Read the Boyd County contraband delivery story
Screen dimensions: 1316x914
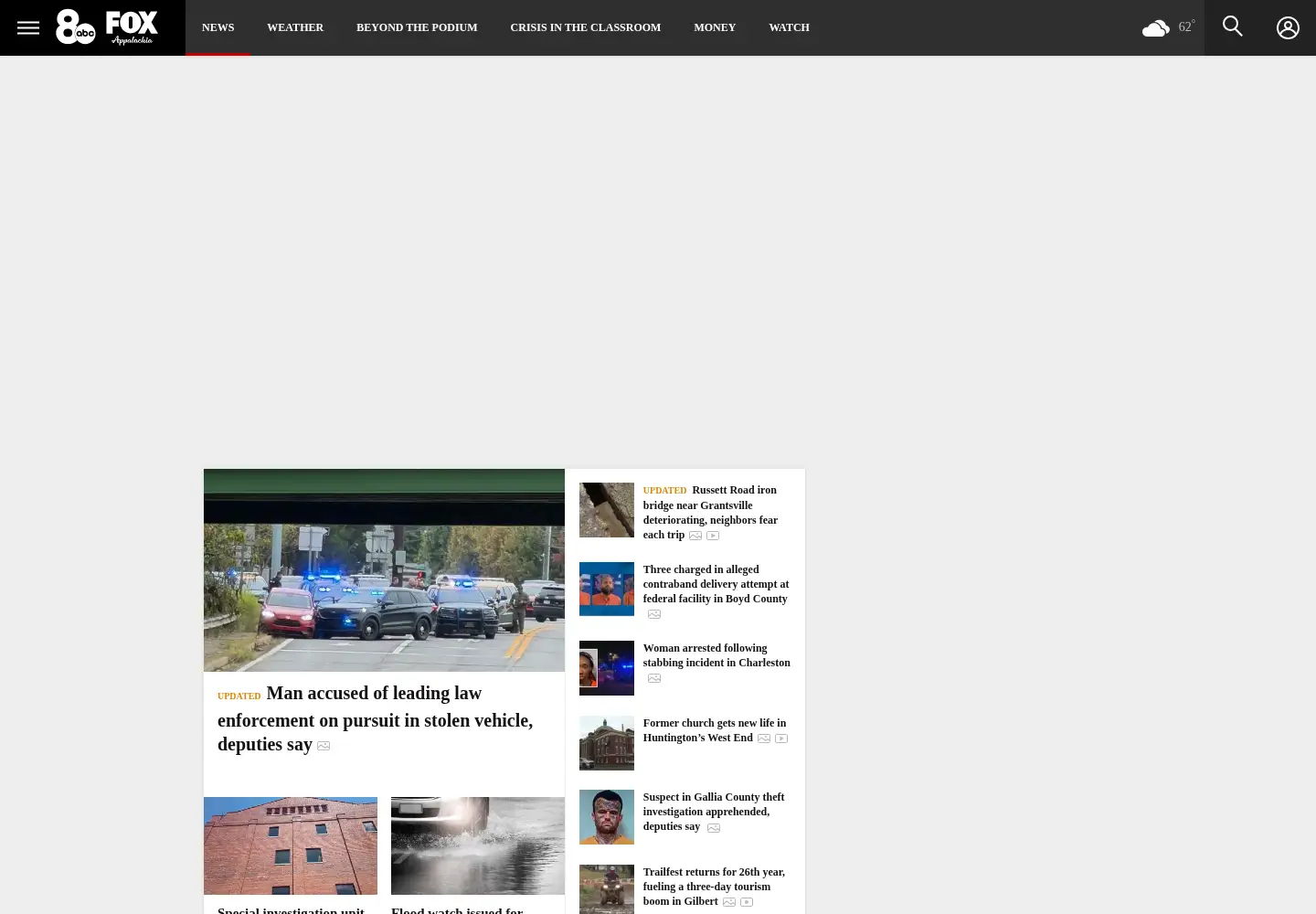click(x=716, y=584)
